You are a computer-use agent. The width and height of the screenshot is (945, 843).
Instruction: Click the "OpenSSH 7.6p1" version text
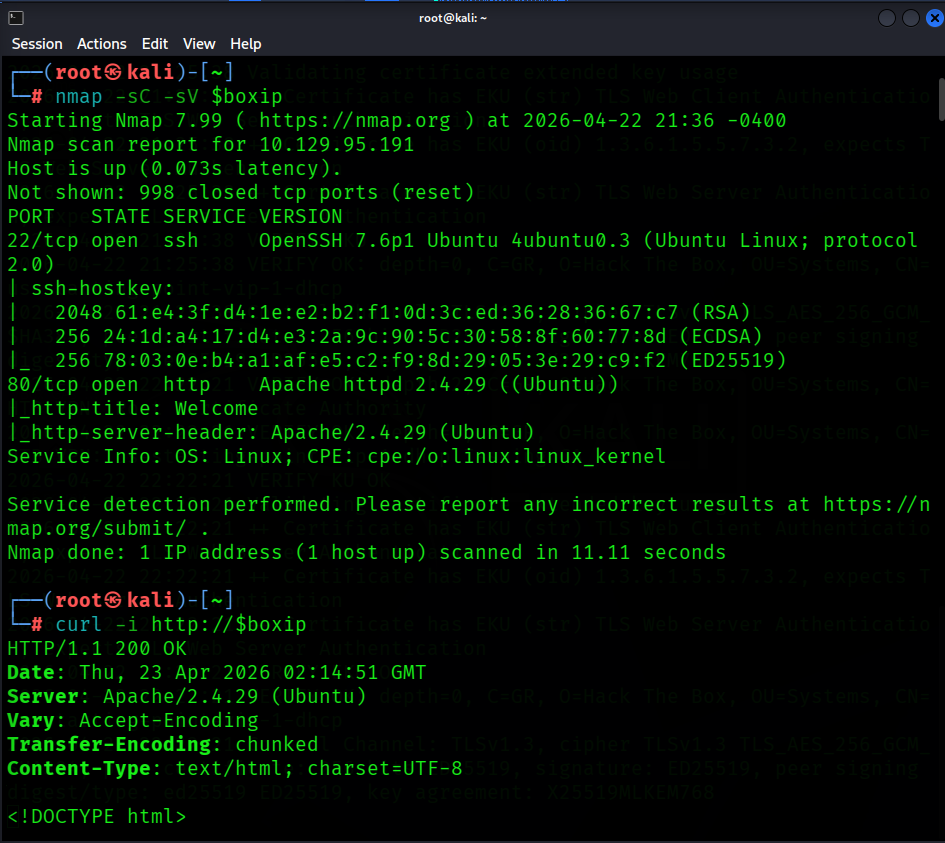337,241
